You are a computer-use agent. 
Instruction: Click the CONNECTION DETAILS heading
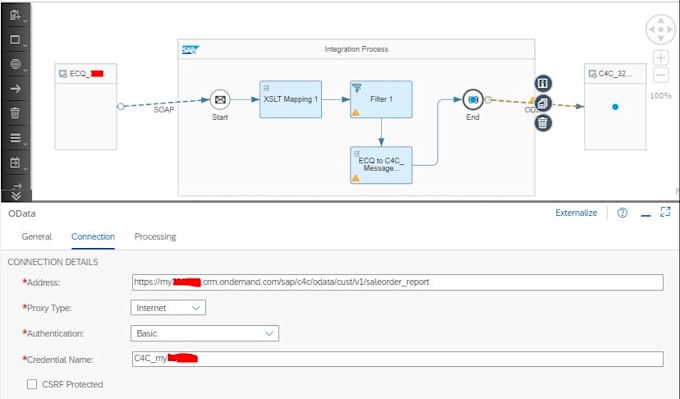coord(53,262)
